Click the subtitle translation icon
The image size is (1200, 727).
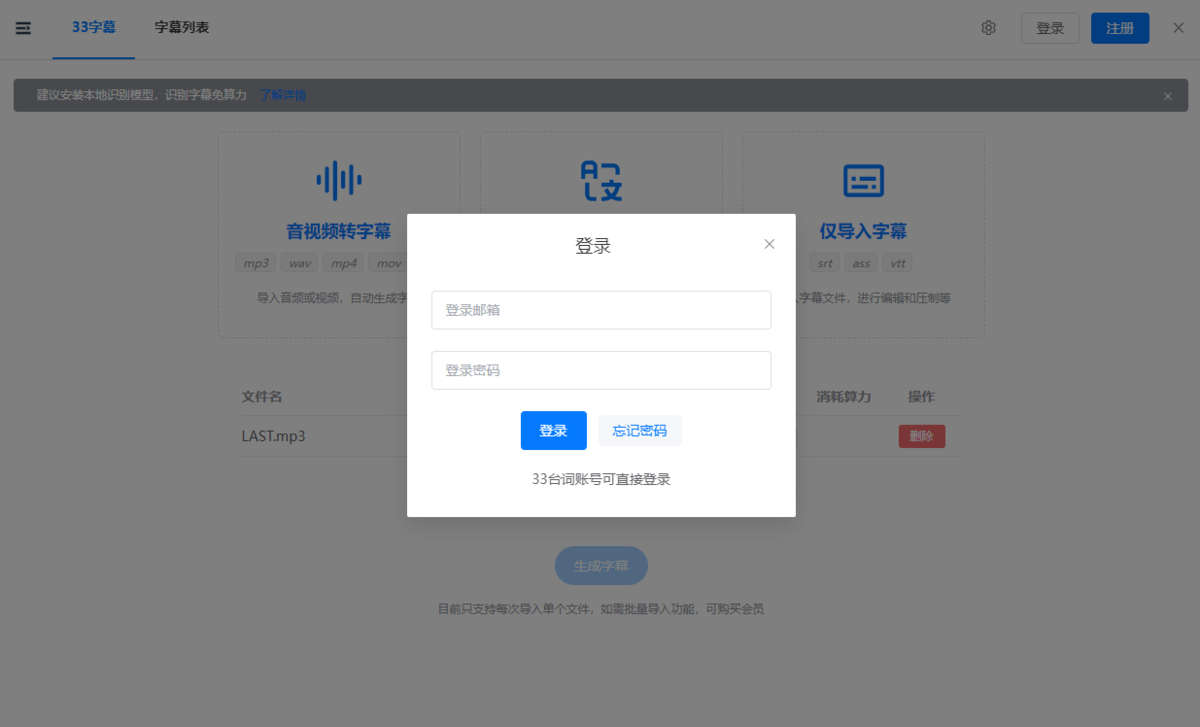(601, 180)
